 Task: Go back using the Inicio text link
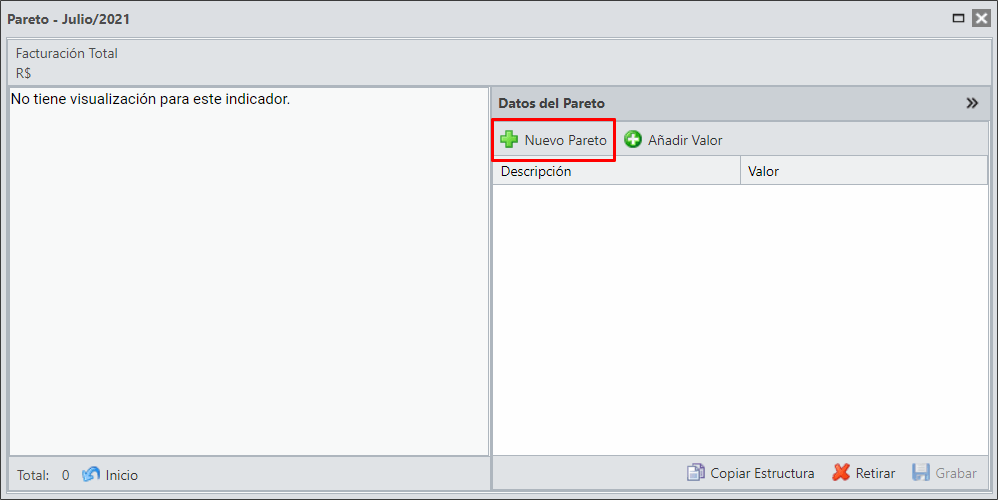click(122, 475)
